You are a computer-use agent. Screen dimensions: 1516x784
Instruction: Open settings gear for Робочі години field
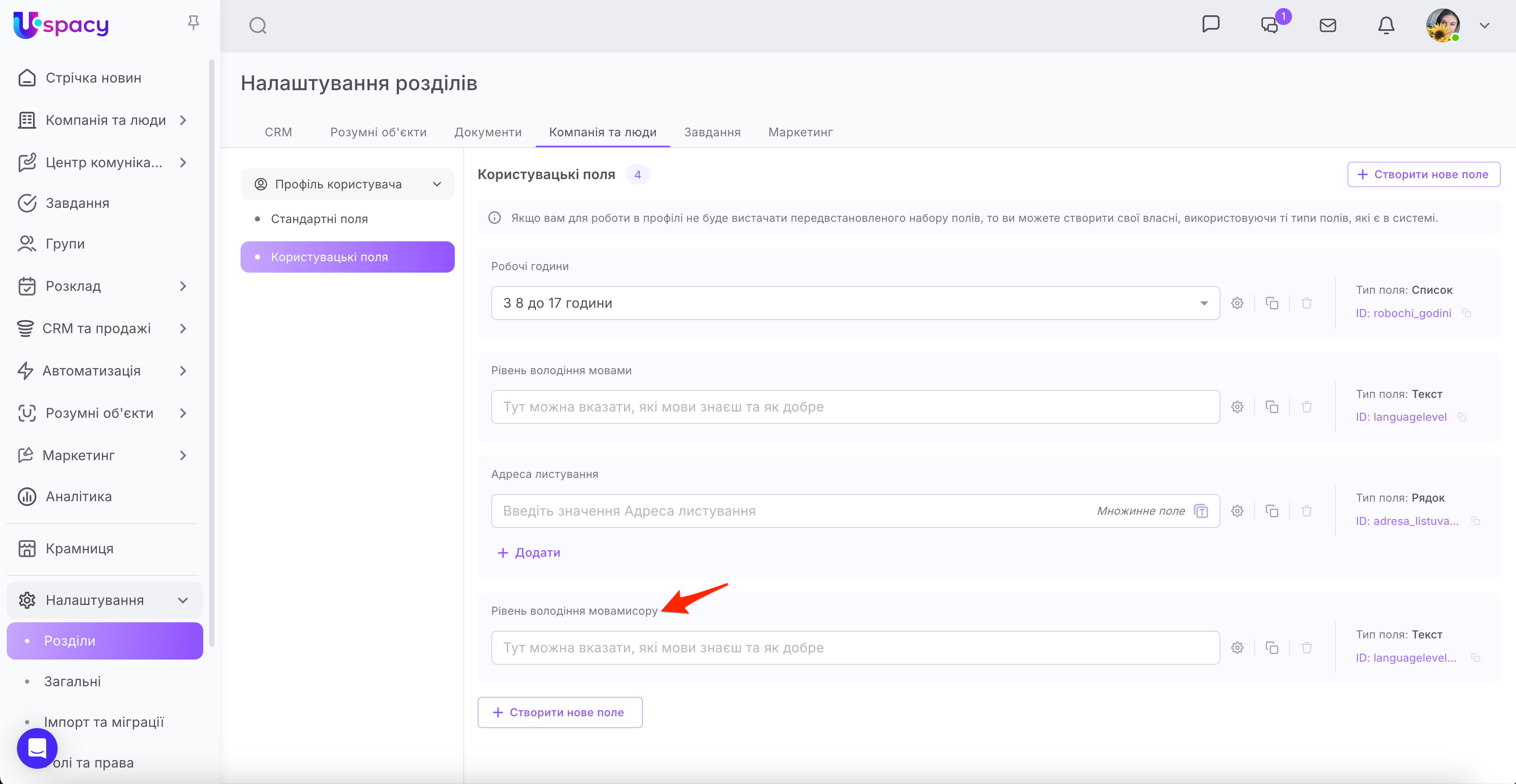(1238, 304)
